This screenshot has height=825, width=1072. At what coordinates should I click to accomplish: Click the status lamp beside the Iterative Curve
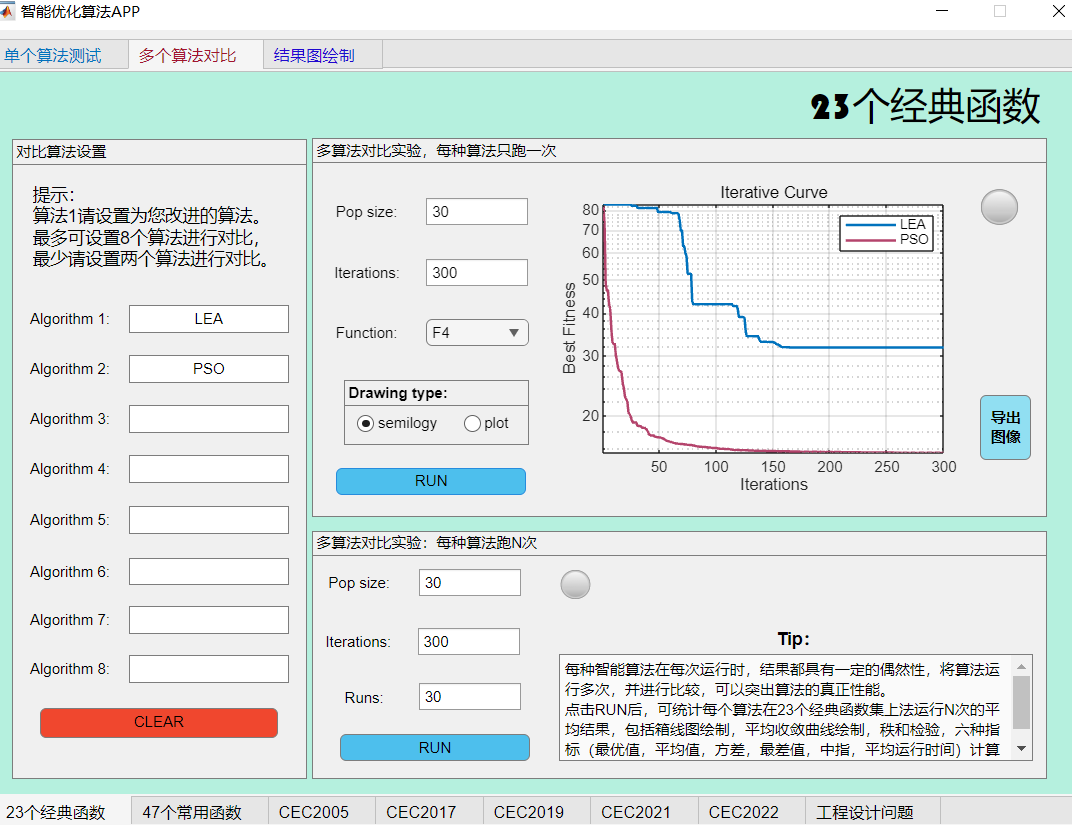coord(998,207)
